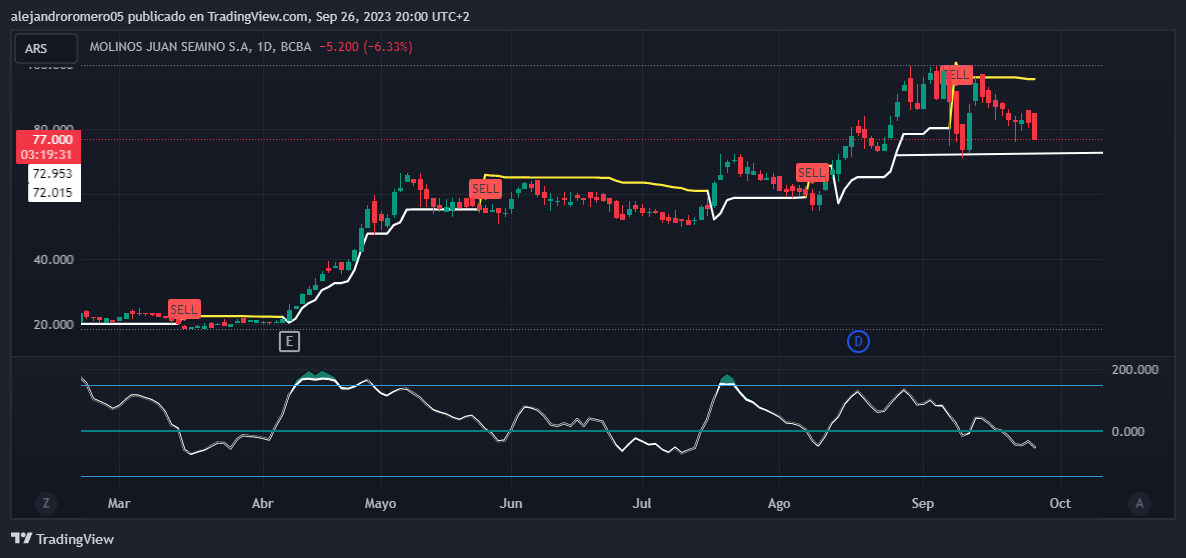Select the SELL signal label in September

(x=957, y=74)
